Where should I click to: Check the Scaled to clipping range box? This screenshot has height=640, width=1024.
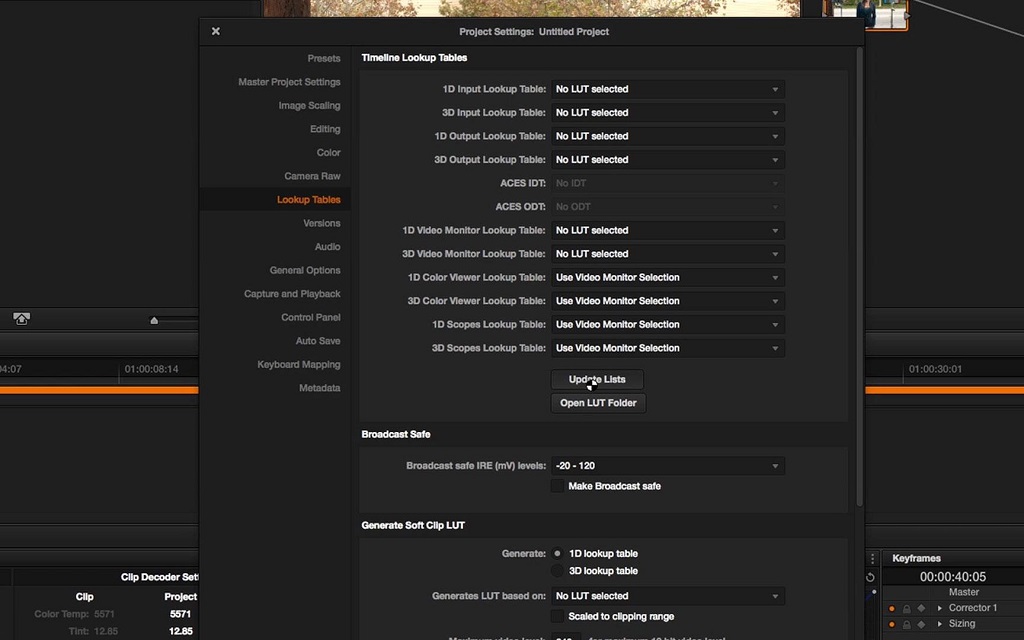(x=557, y=616)
